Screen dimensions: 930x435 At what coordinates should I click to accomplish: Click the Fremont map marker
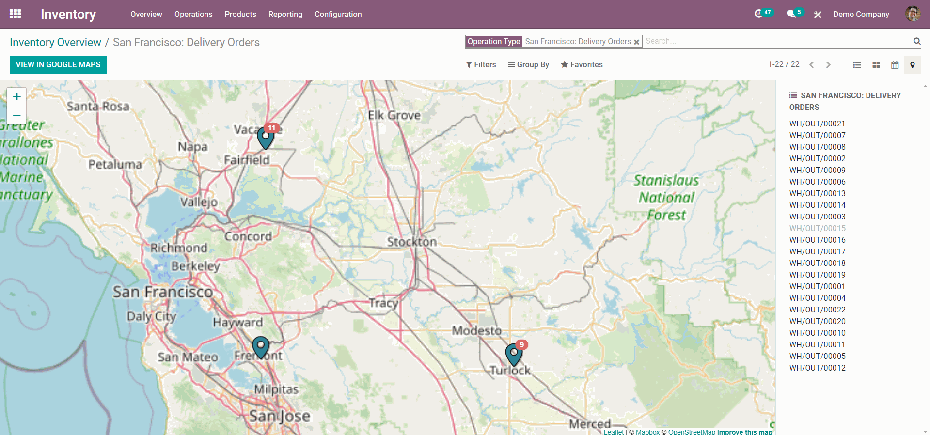tap(261, 347)
